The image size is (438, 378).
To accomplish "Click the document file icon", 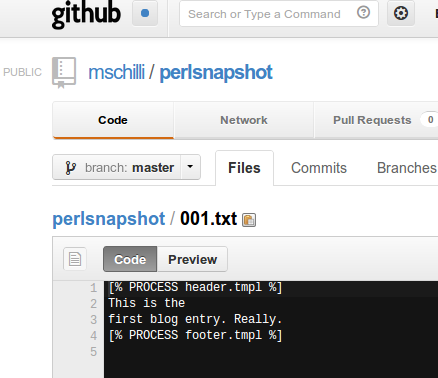I will (75, 259).
